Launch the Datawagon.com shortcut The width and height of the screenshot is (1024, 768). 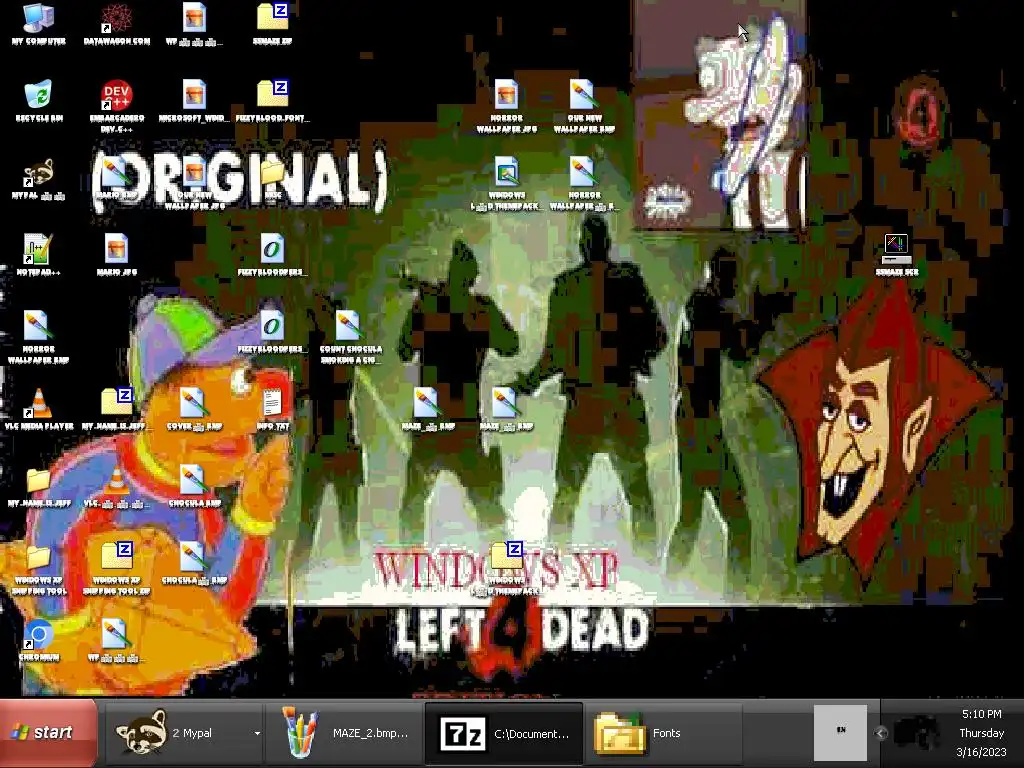click(x=116, y=24)
